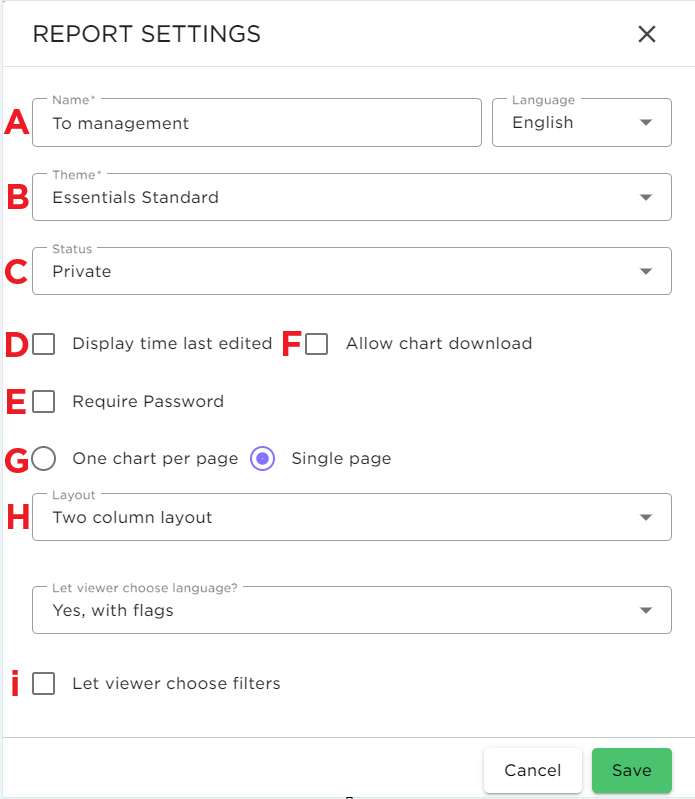The width and height of the screenshot is (695, 799).
Task: Check the Require Password option
Action: 43,402
